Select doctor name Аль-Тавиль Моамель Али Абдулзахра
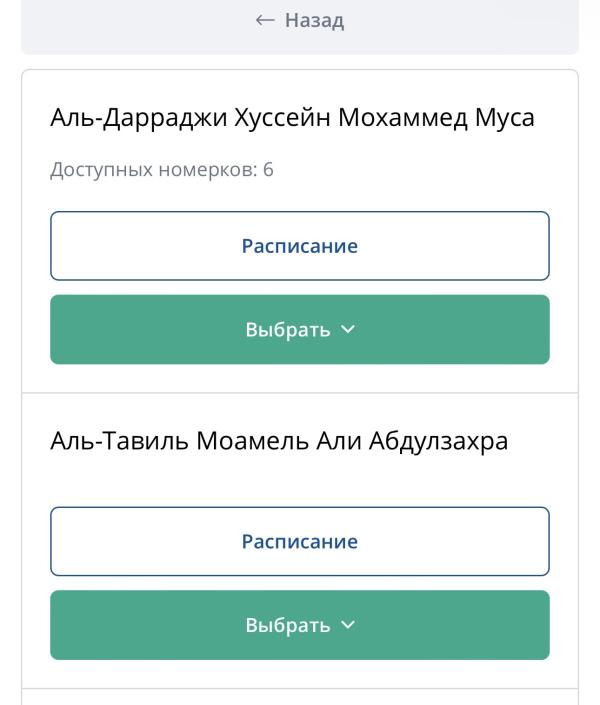Screen dimensions: 600x705 (279, 441)
